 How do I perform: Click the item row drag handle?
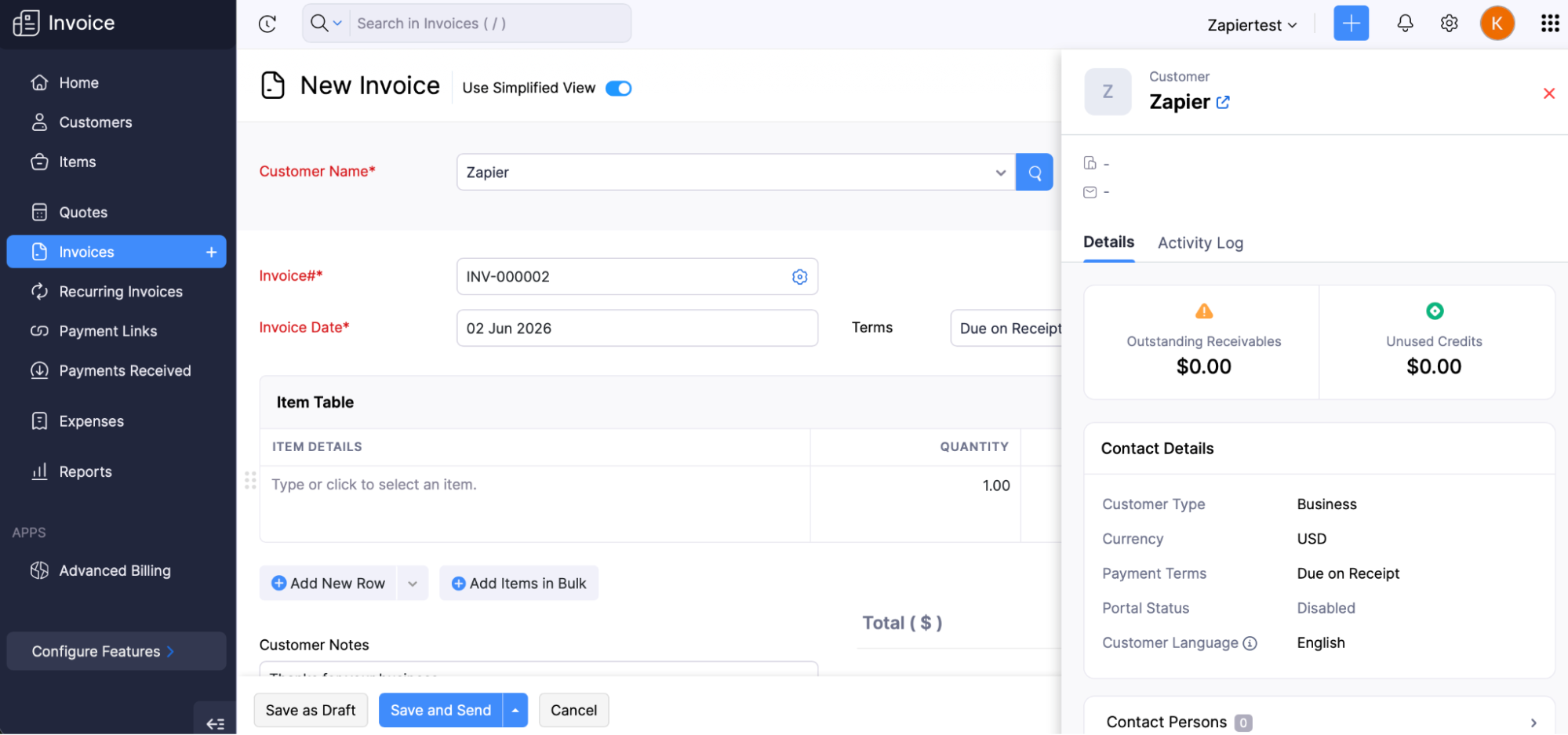250,480
